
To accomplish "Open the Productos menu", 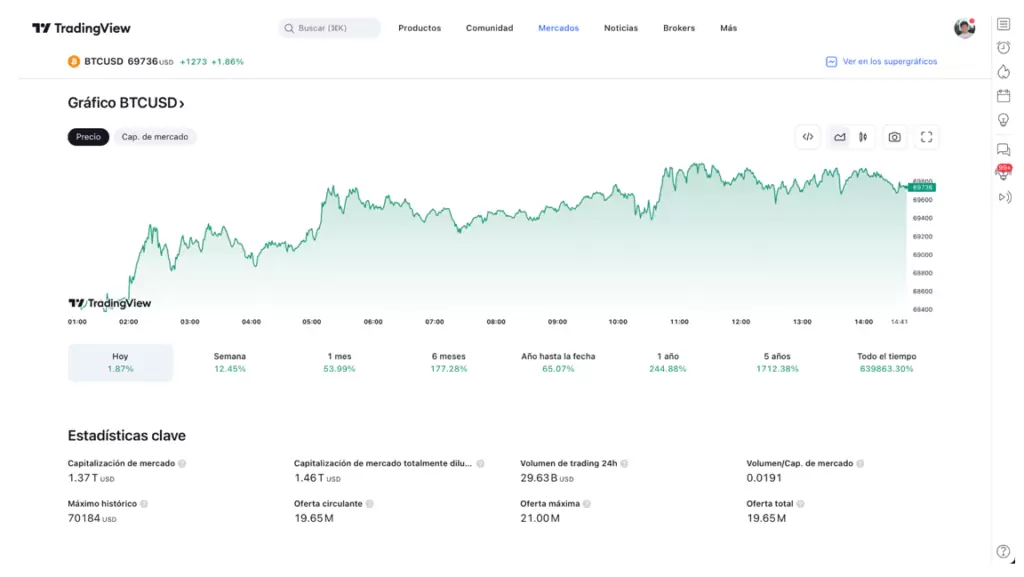I will (x=419, y=28).
